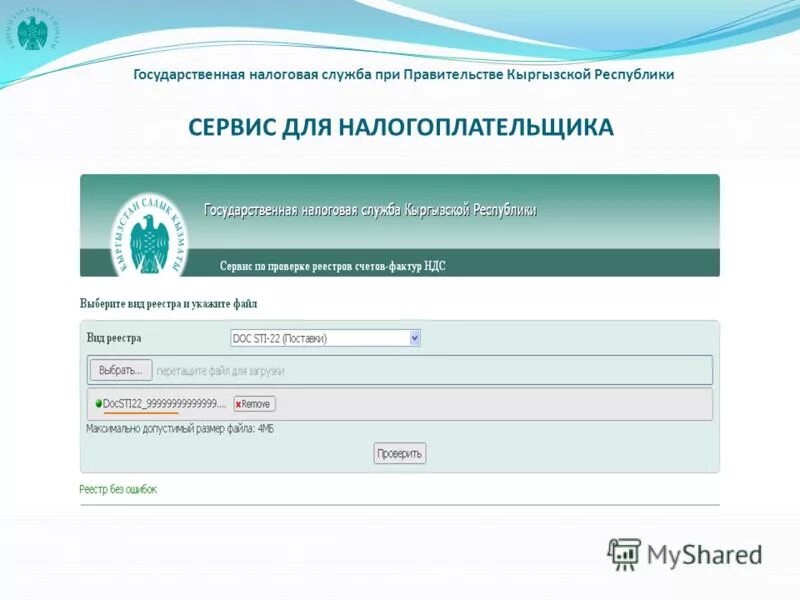Click the header 'Государственная налоговая служба' title
Screen dimensions: 800x600
pyautogui.click(x=370, y=210)
